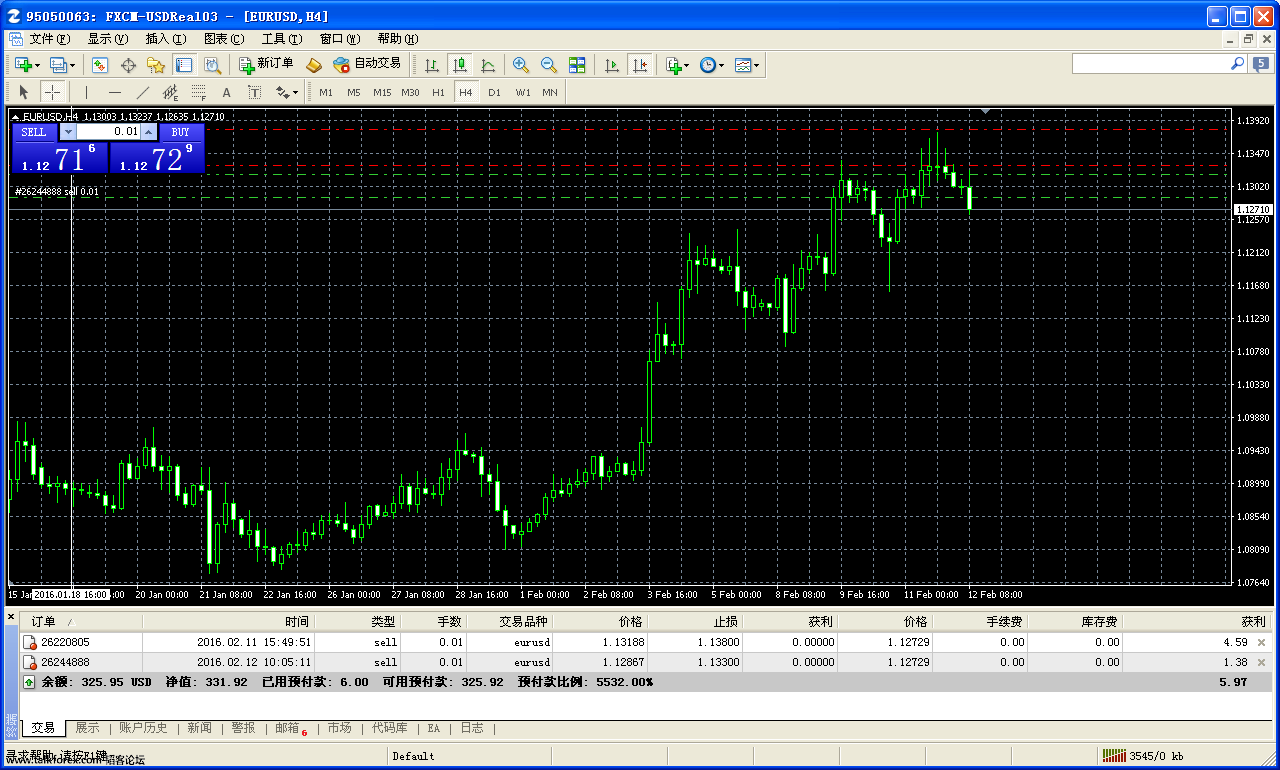Sort orders by the 时间 column header
This screenshot has width=1280, height=770.
pos(228,622)
